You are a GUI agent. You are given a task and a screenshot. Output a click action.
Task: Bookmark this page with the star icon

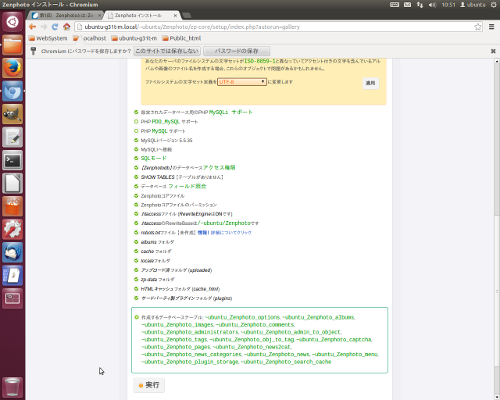point(478,27)
